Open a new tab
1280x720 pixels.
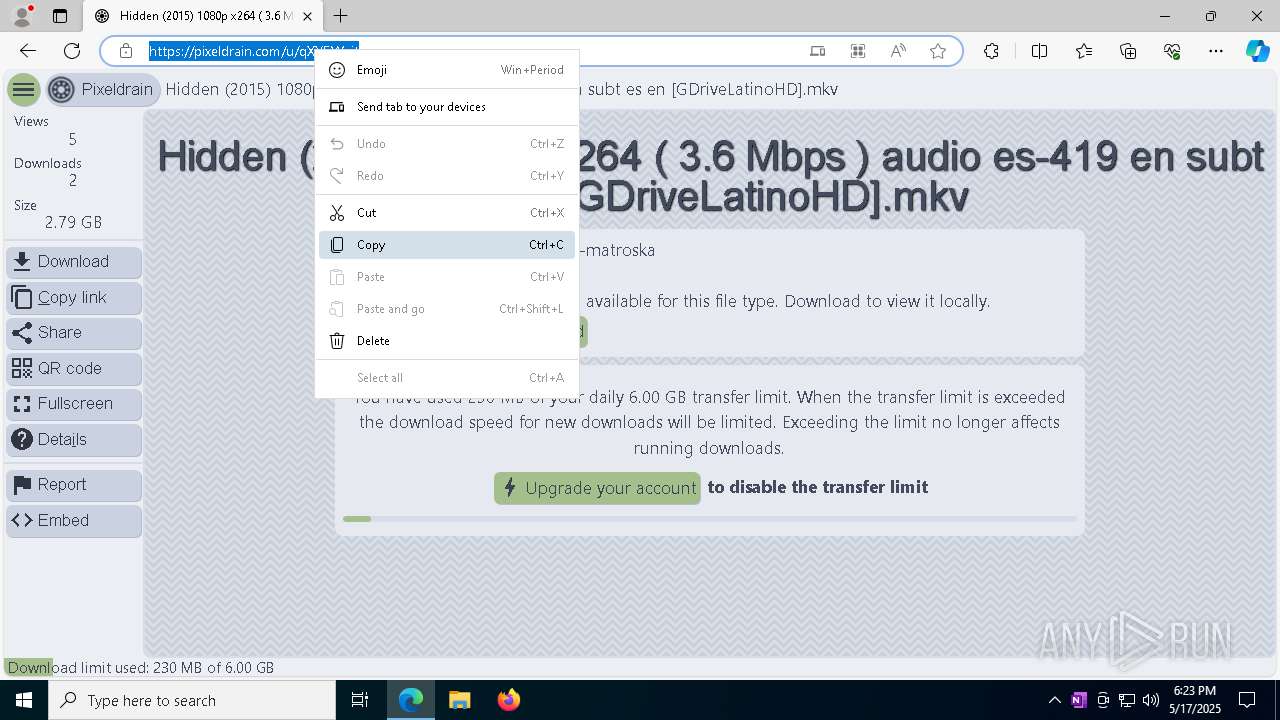point(341,16)
